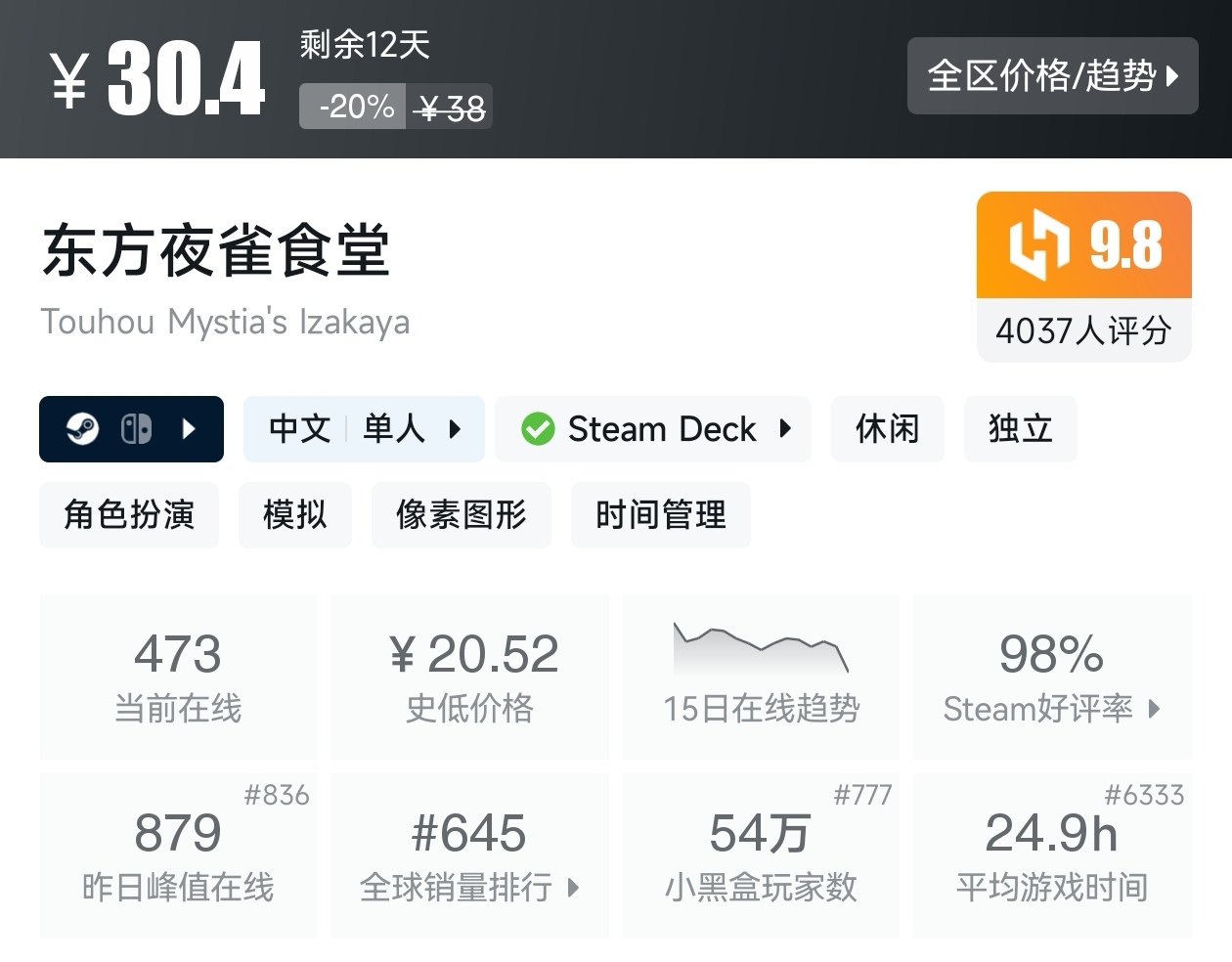
Task: Click the 剩余12天 remaining time label
Action: 365,44
